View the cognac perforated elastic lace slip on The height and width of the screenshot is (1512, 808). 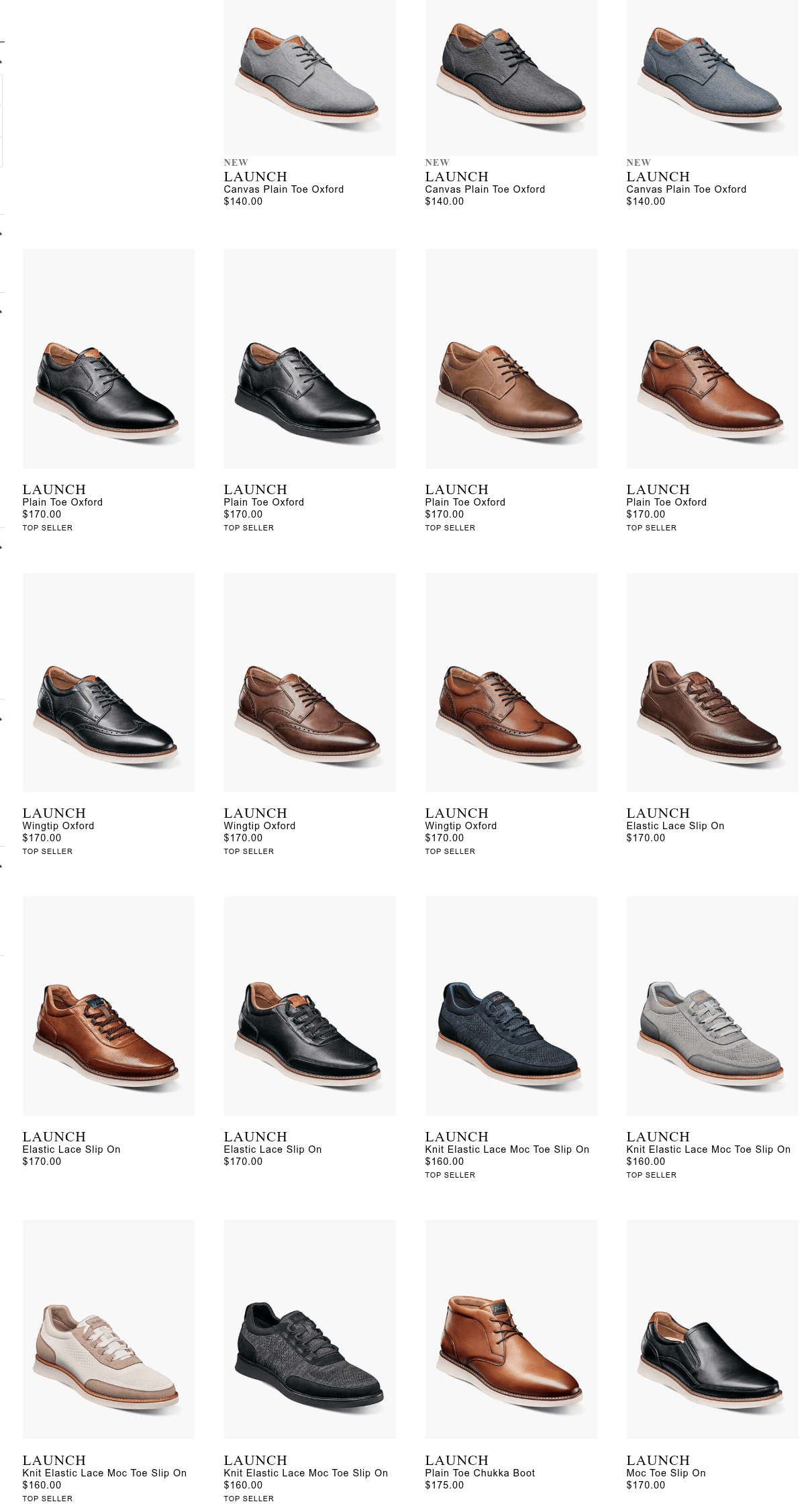[x=108, y=1006]
